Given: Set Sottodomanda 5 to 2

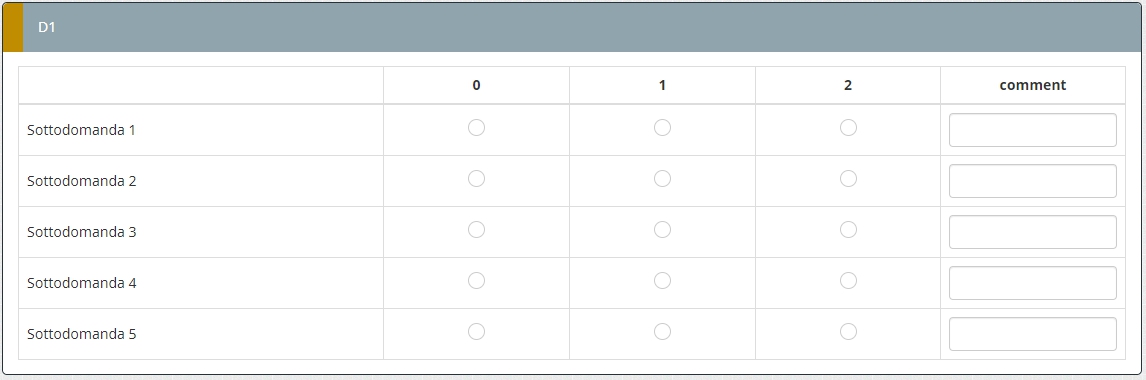Looking at the screenshot, I should point(848,332).
